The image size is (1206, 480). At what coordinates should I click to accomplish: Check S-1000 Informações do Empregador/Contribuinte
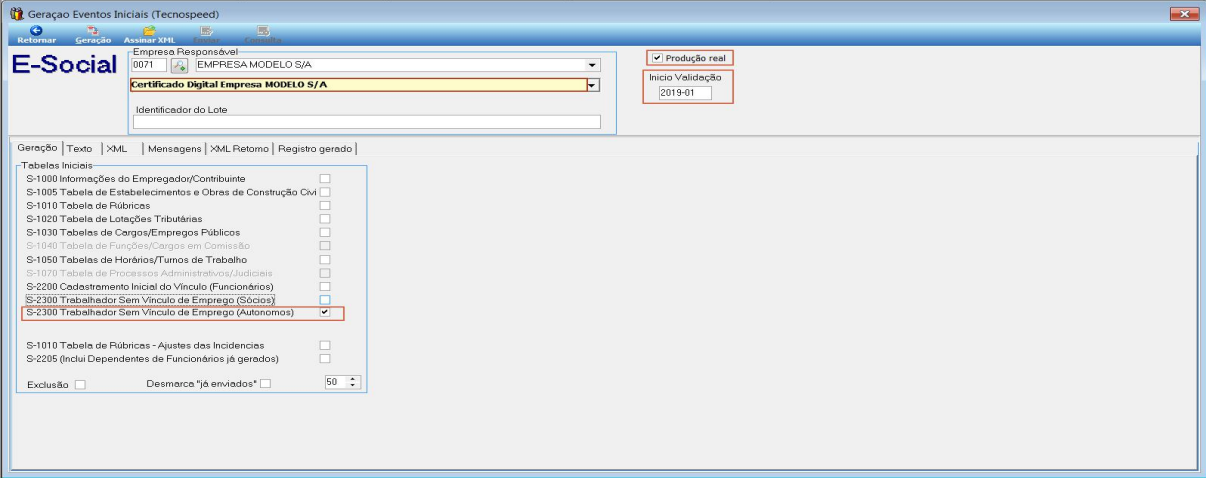324,178
